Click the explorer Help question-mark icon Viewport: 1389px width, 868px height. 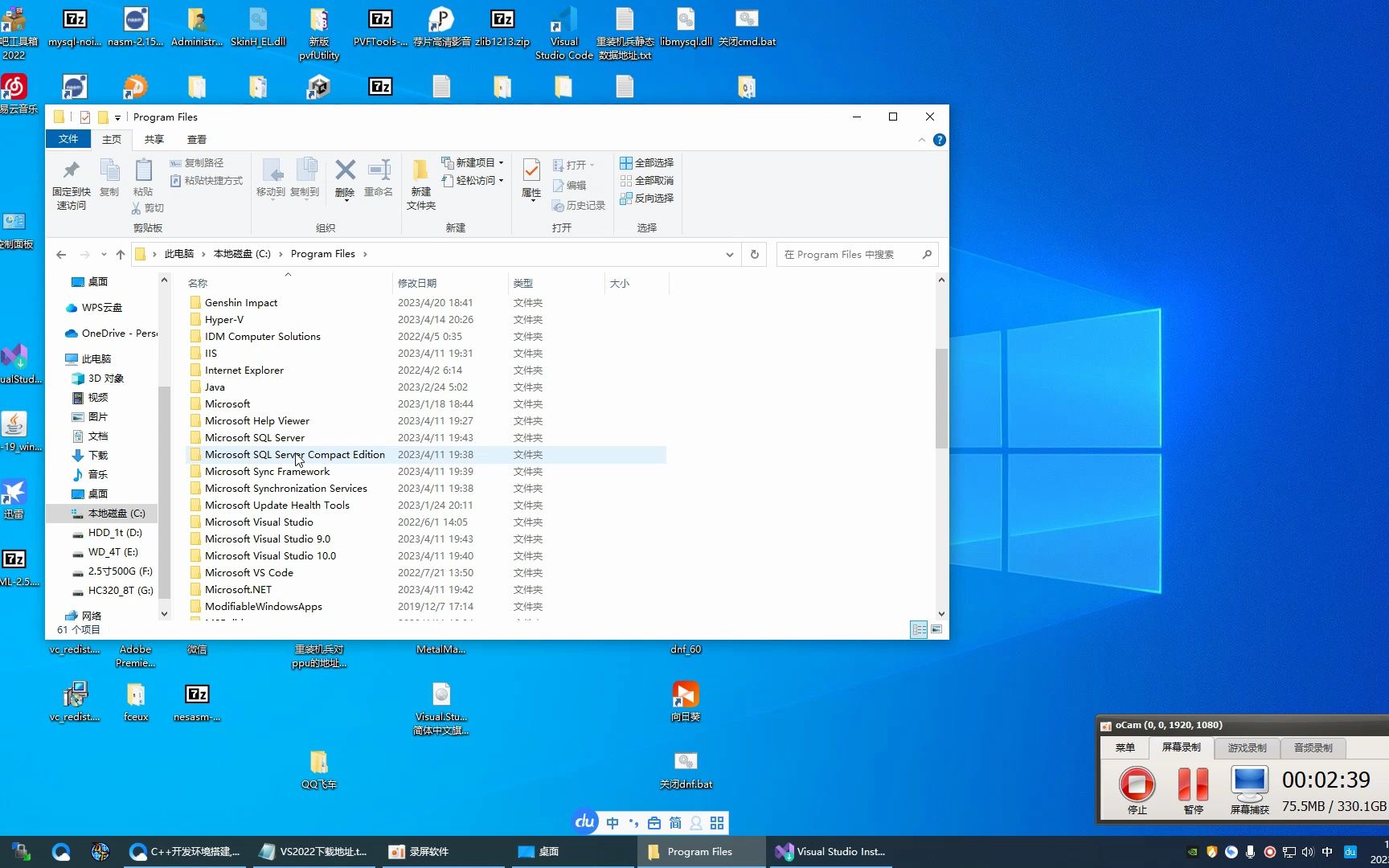(939, 140)
